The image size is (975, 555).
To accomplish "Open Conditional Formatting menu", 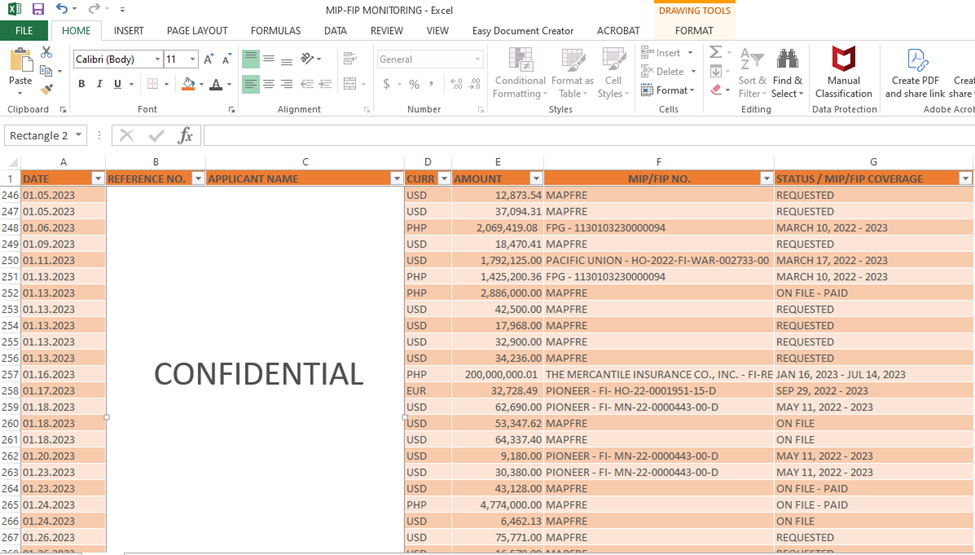I will [520, 73].
